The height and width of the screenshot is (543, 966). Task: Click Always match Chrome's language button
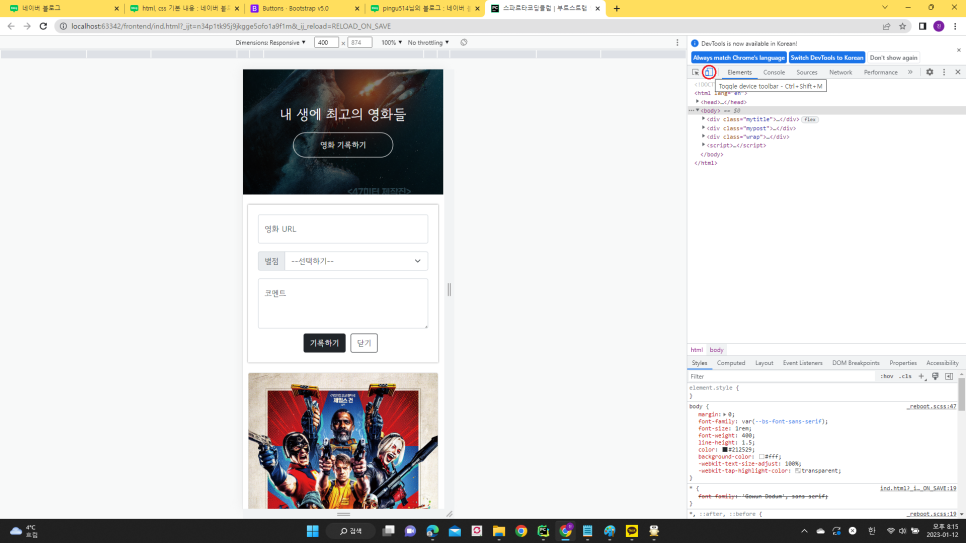click(739, 57)
